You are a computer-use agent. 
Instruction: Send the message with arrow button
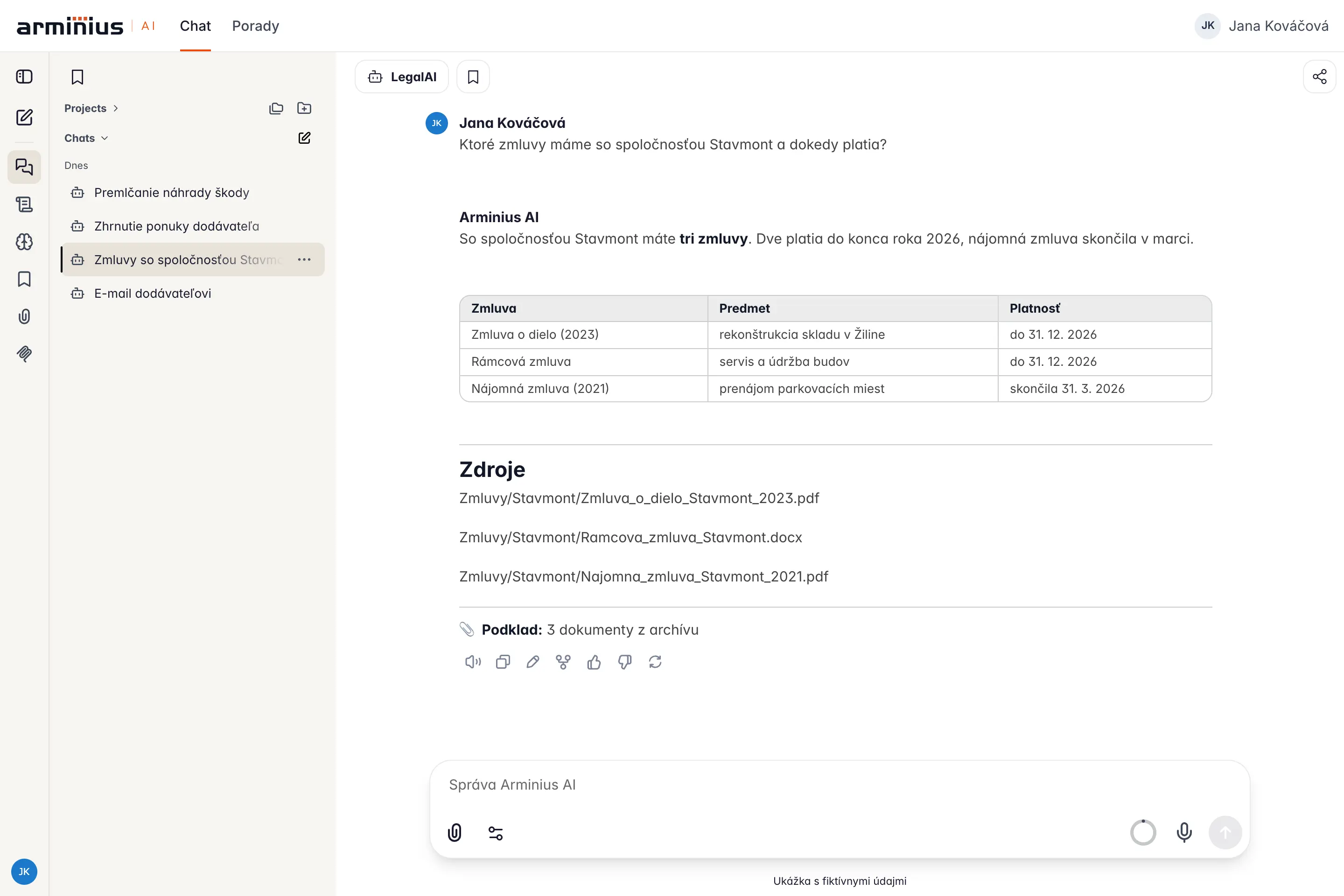pos(1225,833)
